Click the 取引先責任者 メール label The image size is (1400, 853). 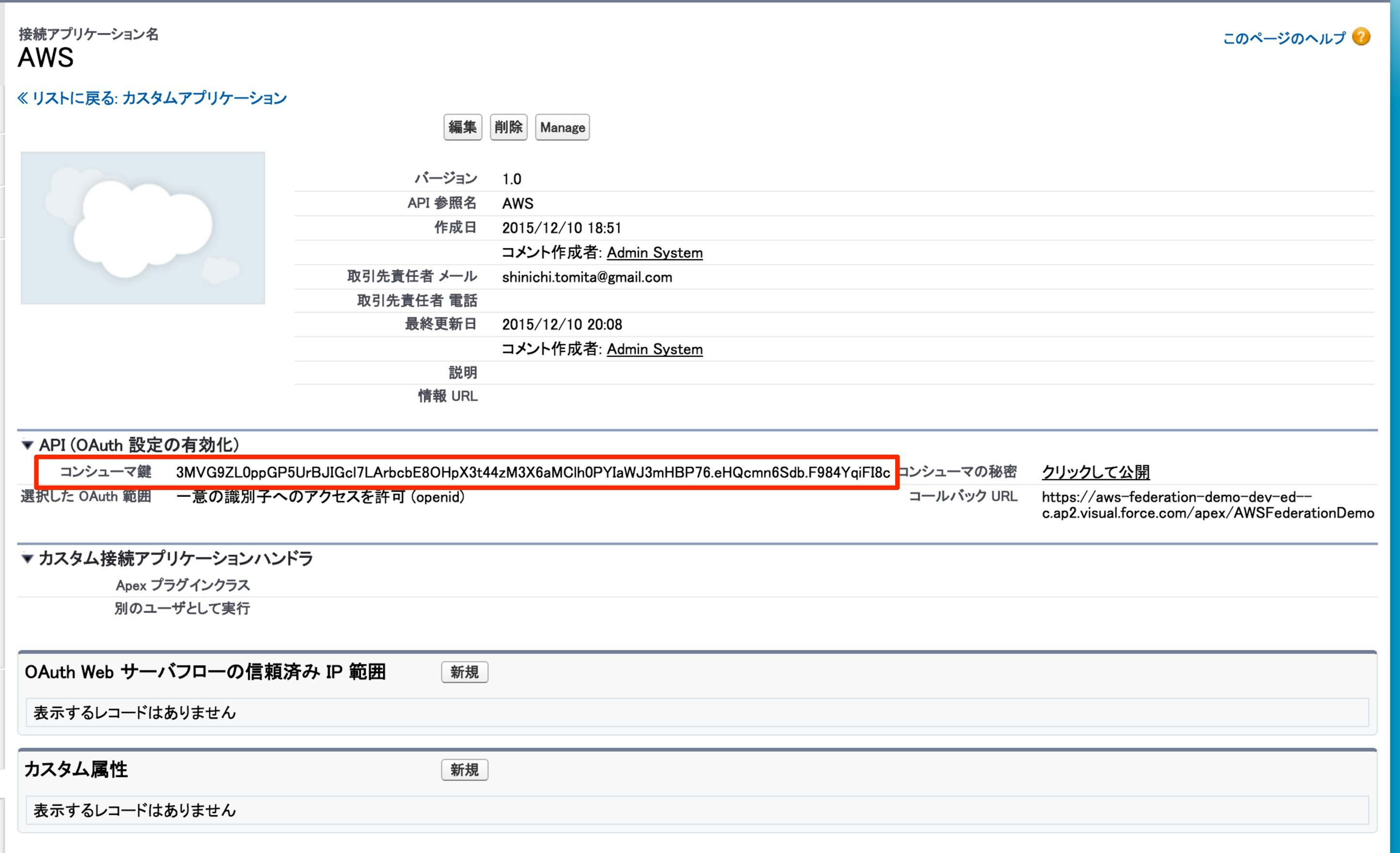(413, 277)
